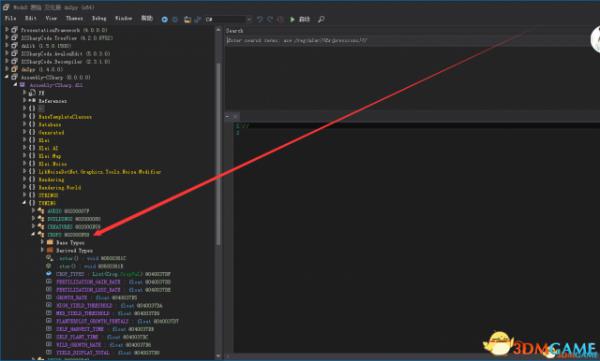Screen dimensions: 600x361
Task: Expand the STRINGS namespace node
Action: [24, 195]
